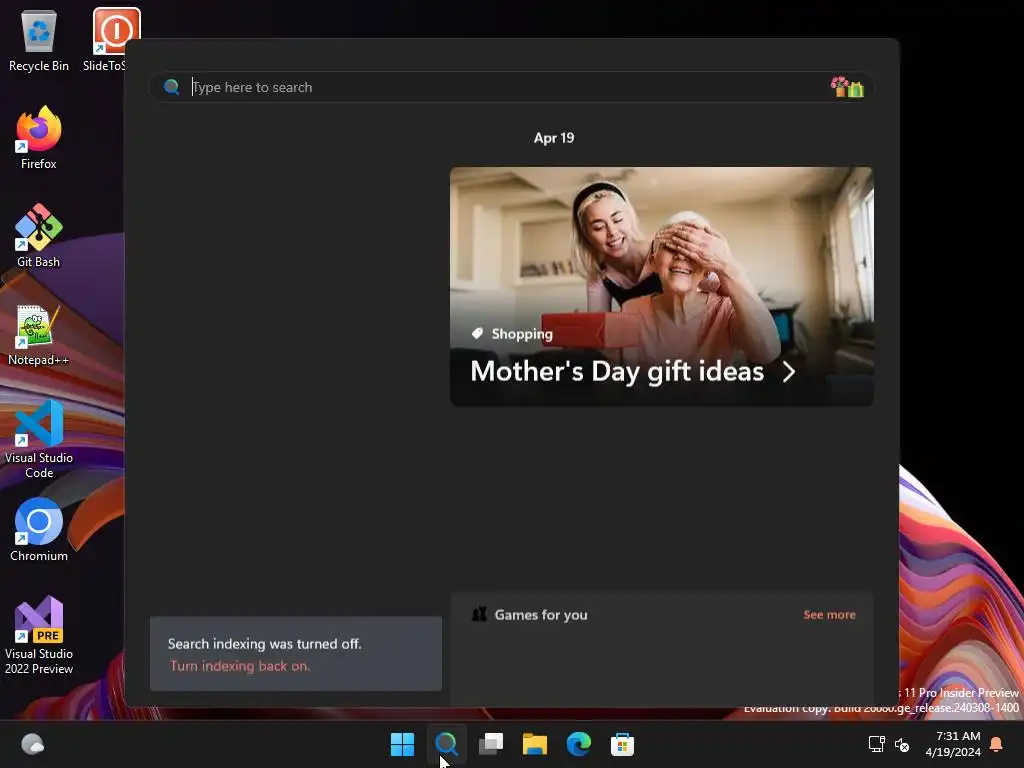Click the muted volume tray icon

click(902, 744)
